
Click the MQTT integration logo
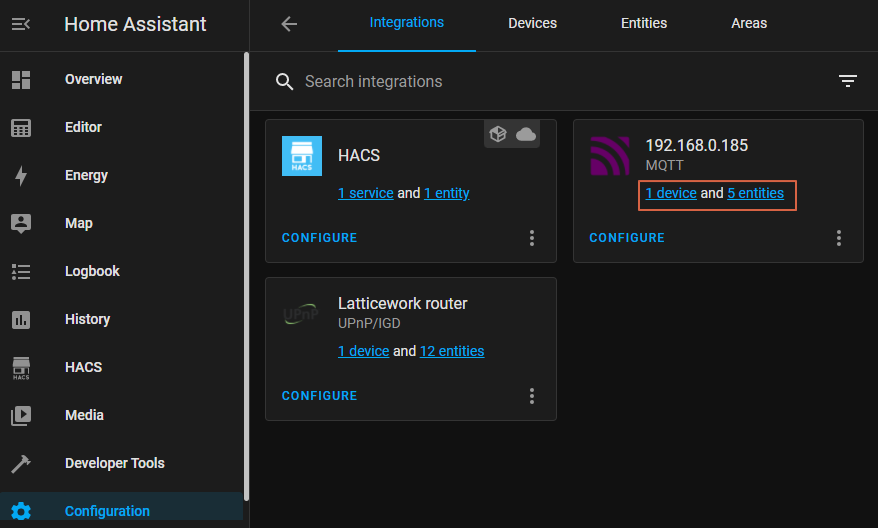609,156
